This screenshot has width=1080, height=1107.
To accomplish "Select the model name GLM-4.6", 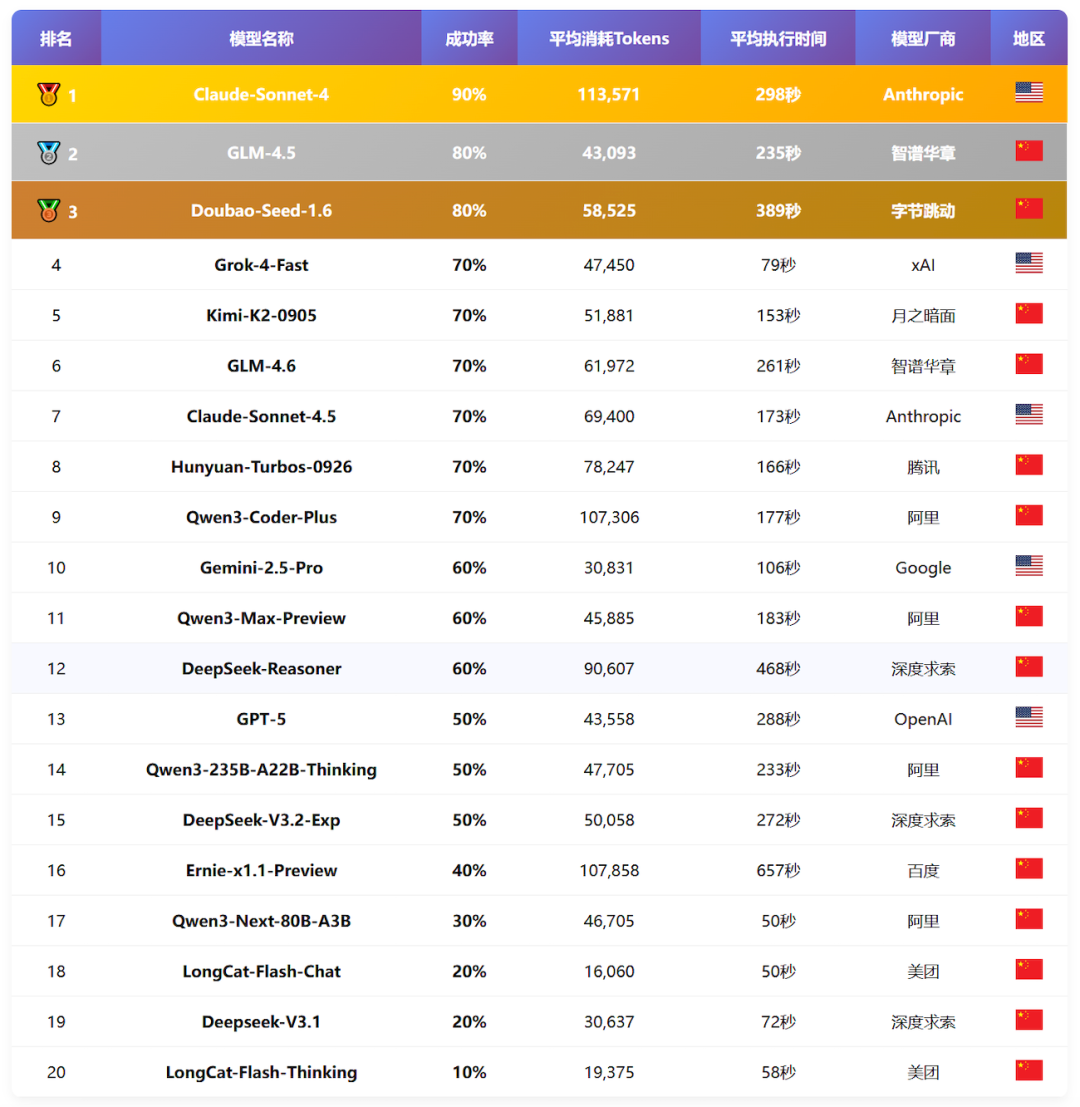I will [x=261, y=366].
